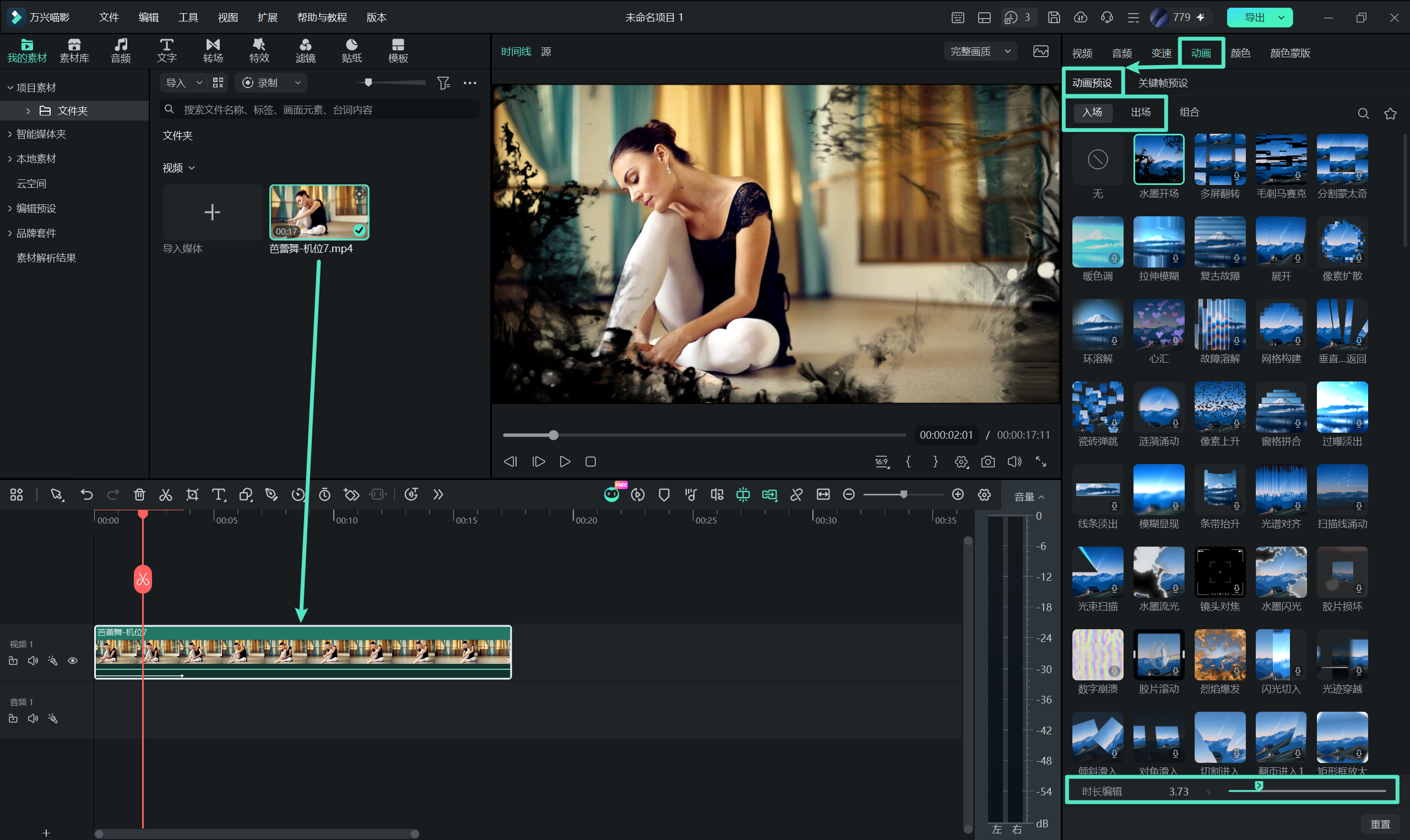
Task: Click the delete trash icon in timeline toolbar
Action: tap(139, 495)
